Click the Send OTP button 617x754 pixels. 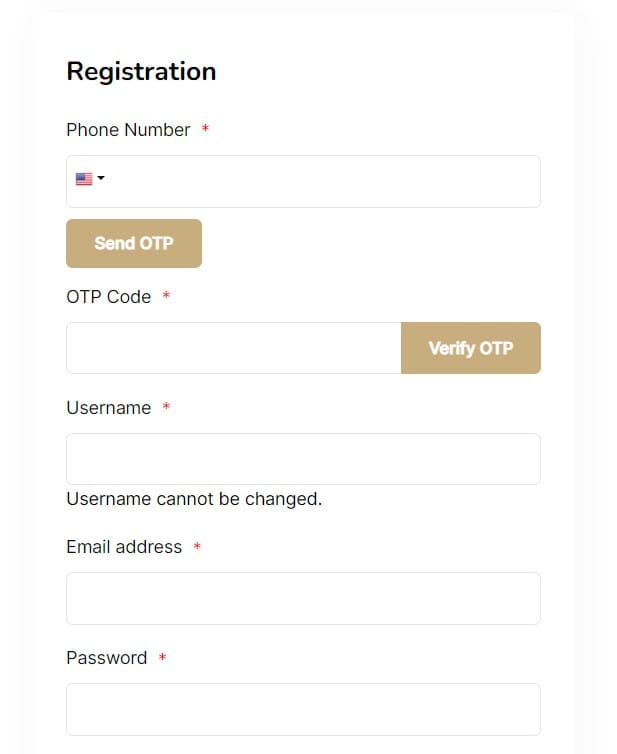click(134, 243)
